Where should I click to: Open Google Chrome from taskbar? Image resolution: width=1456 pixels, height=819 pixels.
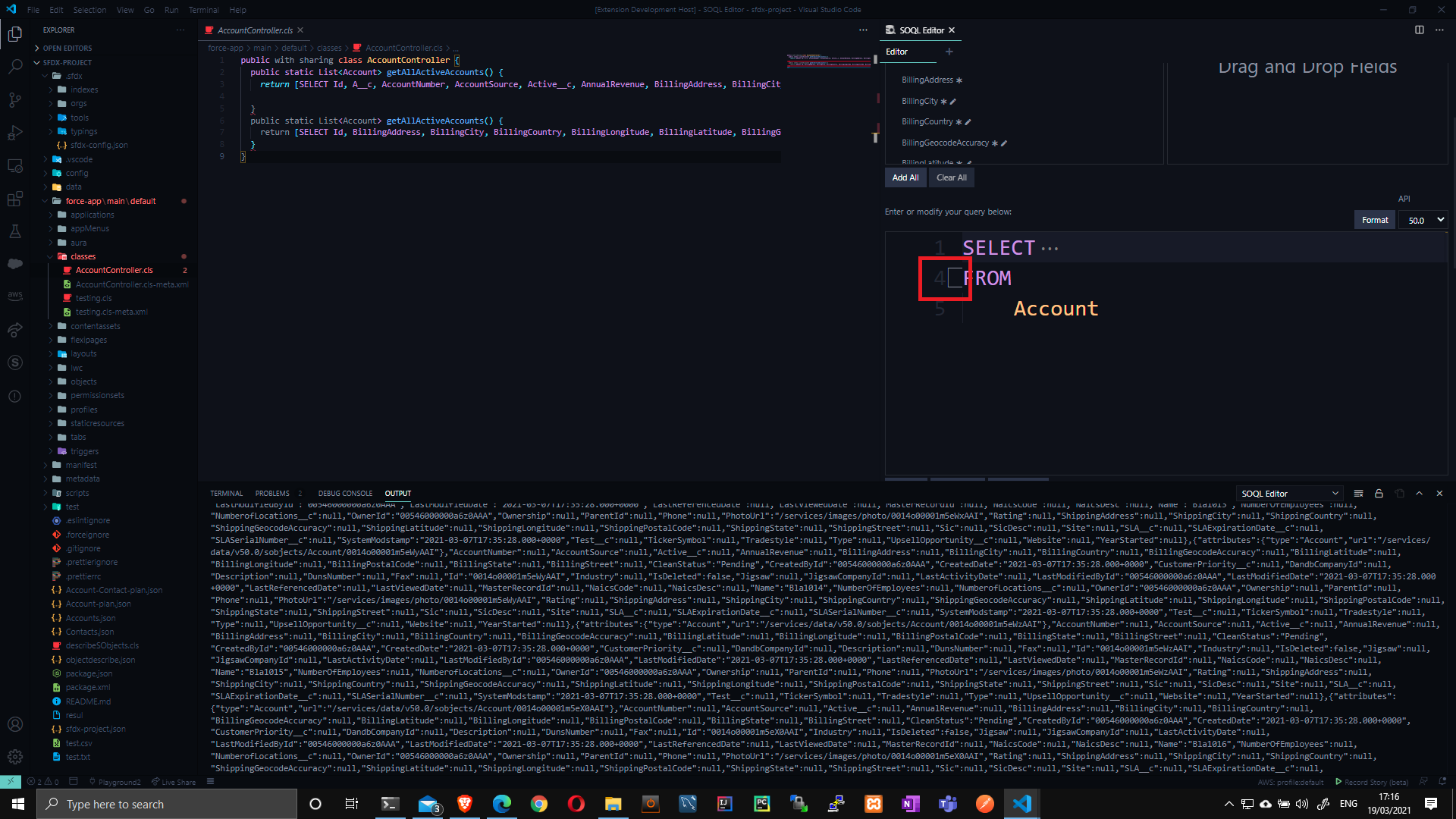pos(538,804)
